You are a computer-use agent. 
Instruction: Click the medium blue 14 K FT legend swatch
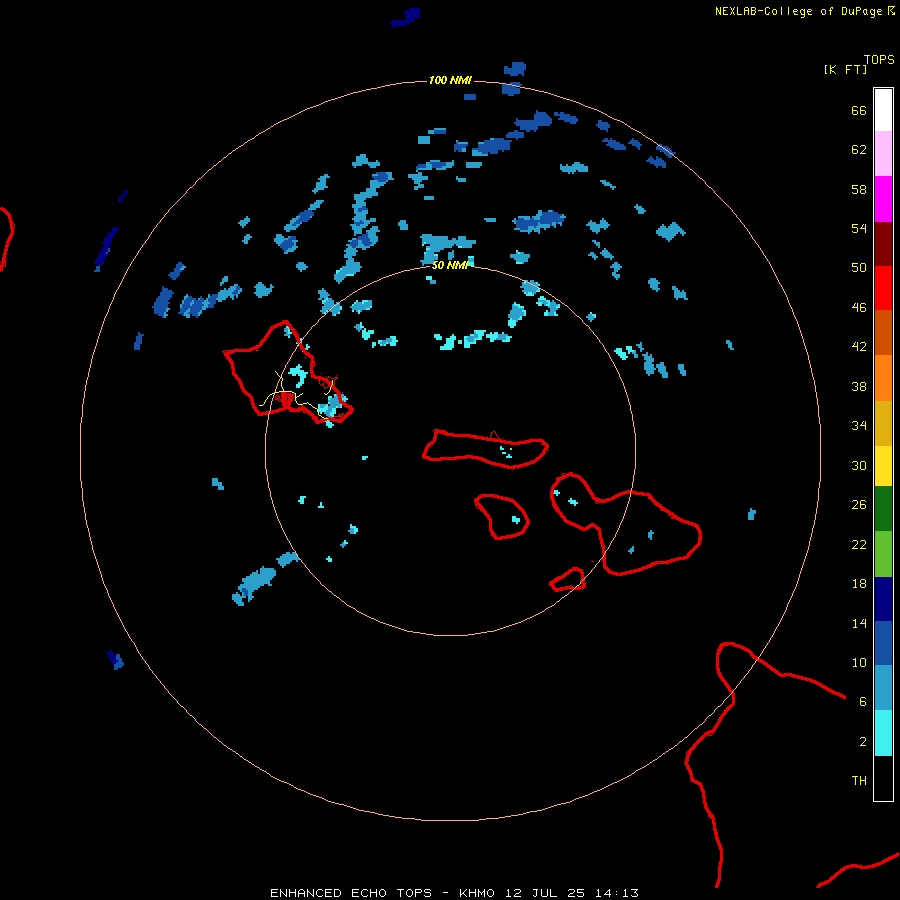click(883, 643)
